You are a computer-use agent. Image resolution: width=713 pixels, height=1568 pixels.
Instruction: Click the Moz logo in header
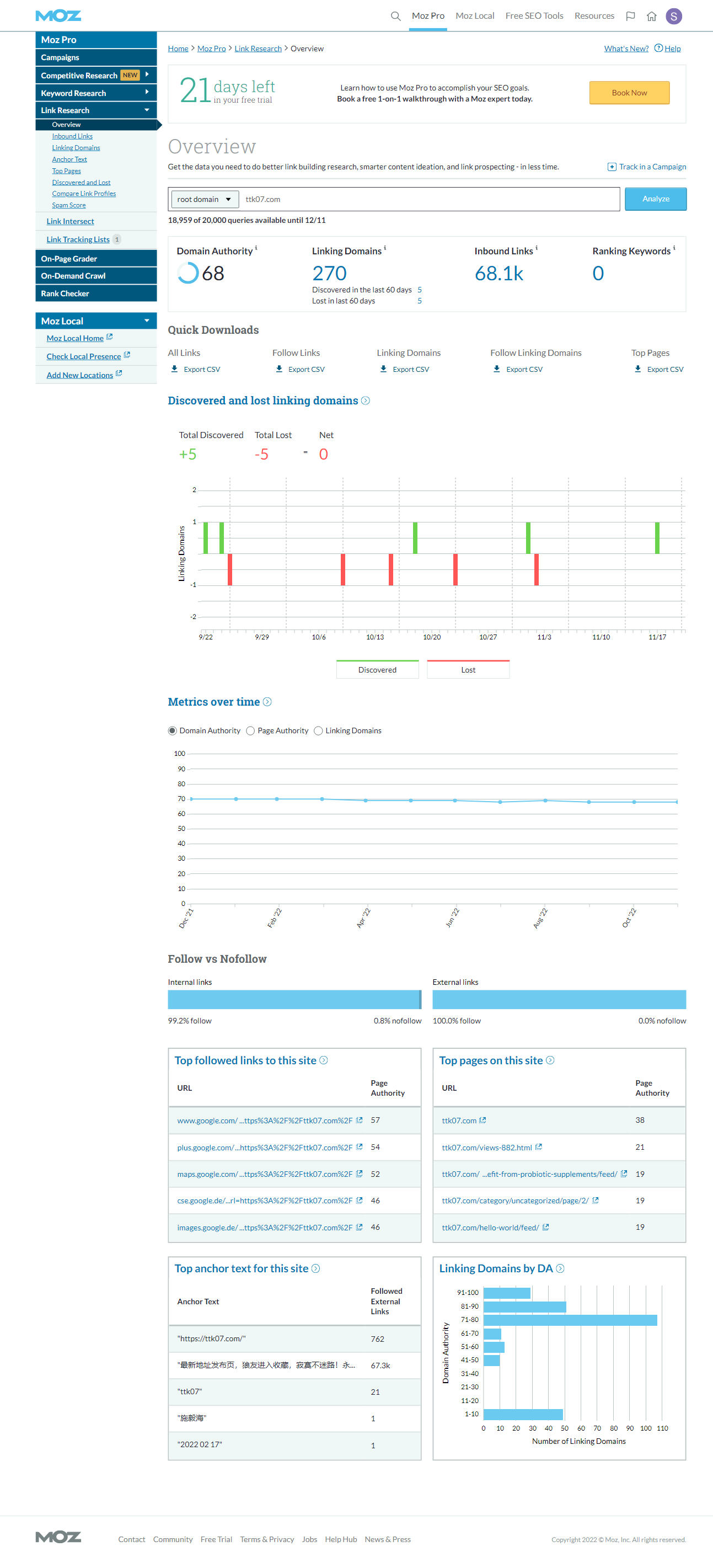[58, 16]
